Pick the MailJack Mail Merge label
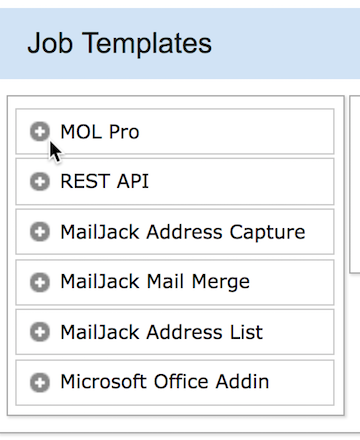 (155, 283)
